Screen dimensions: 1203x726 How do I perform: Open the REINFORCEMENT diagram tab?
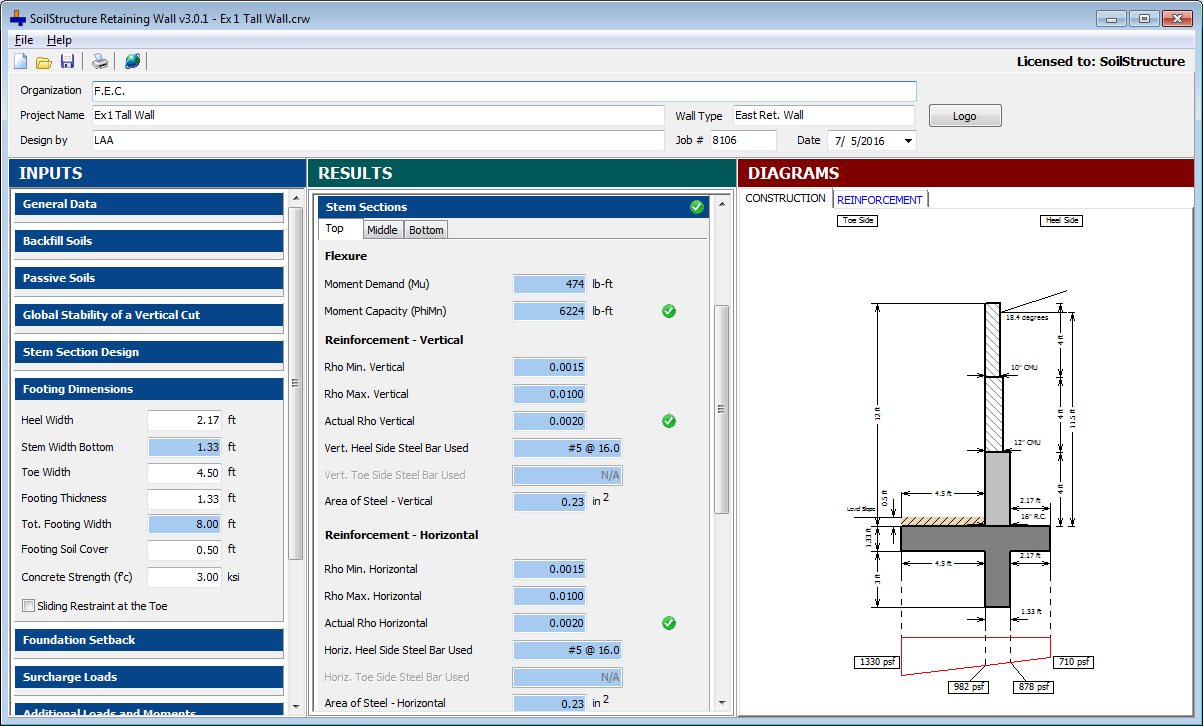879,199
